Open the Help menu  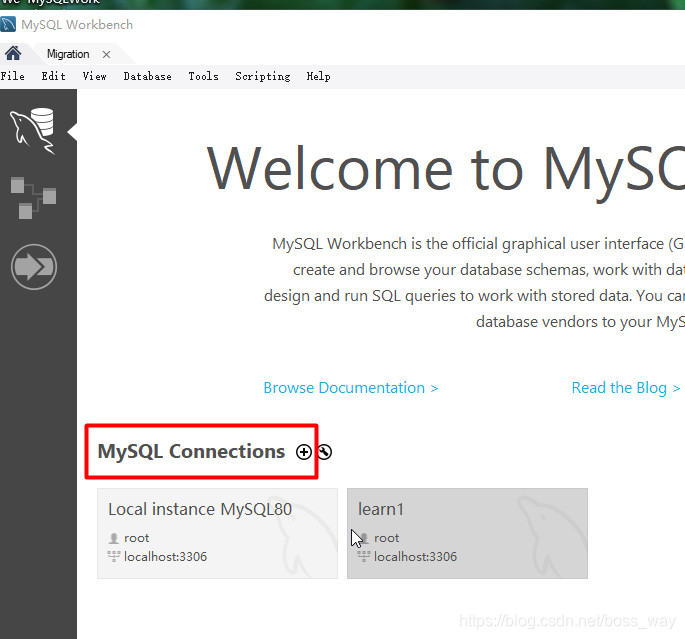pyautogui.click(x=318, y=76)
